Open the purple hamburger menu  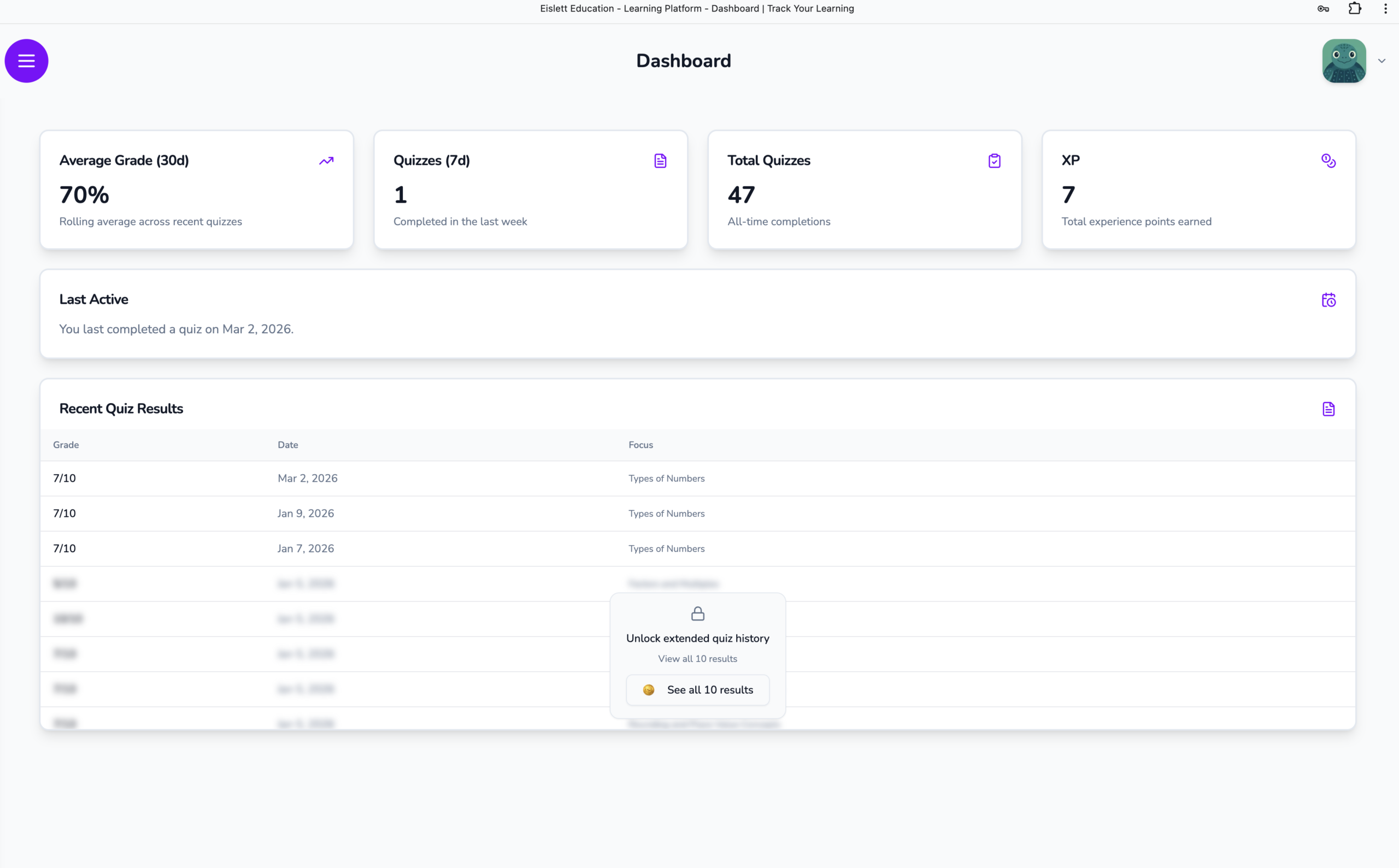click(x=26, y=61)
